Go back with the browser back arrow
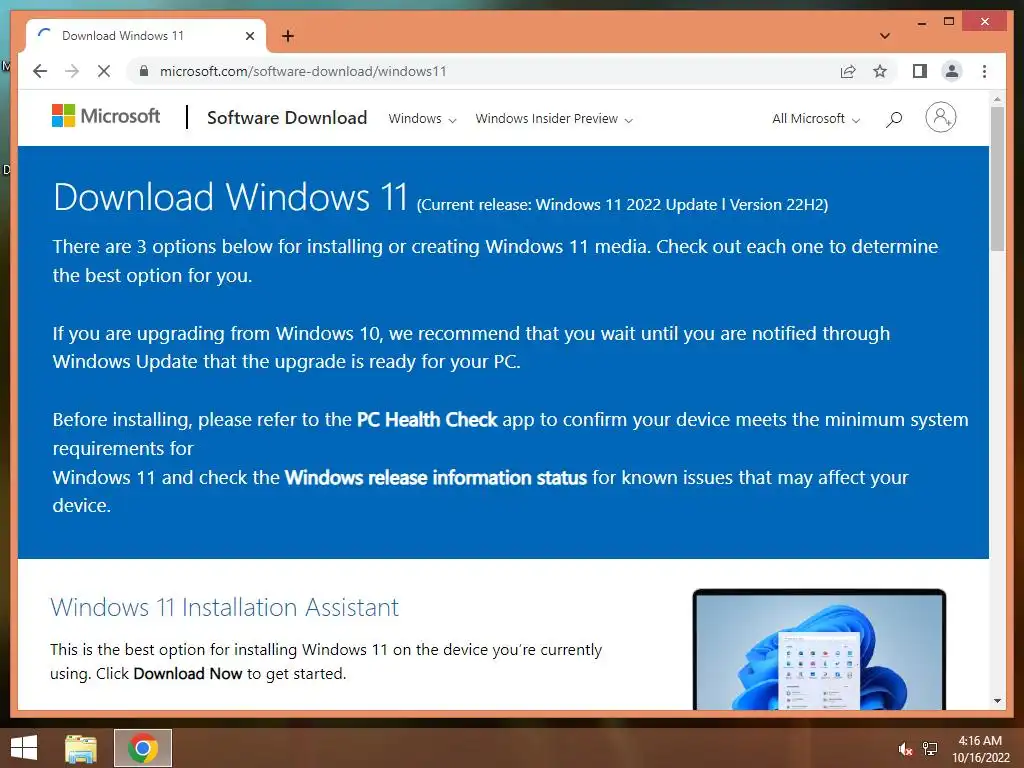The width and height of the screenshot is (1024, 768). [x=40, y=71]
